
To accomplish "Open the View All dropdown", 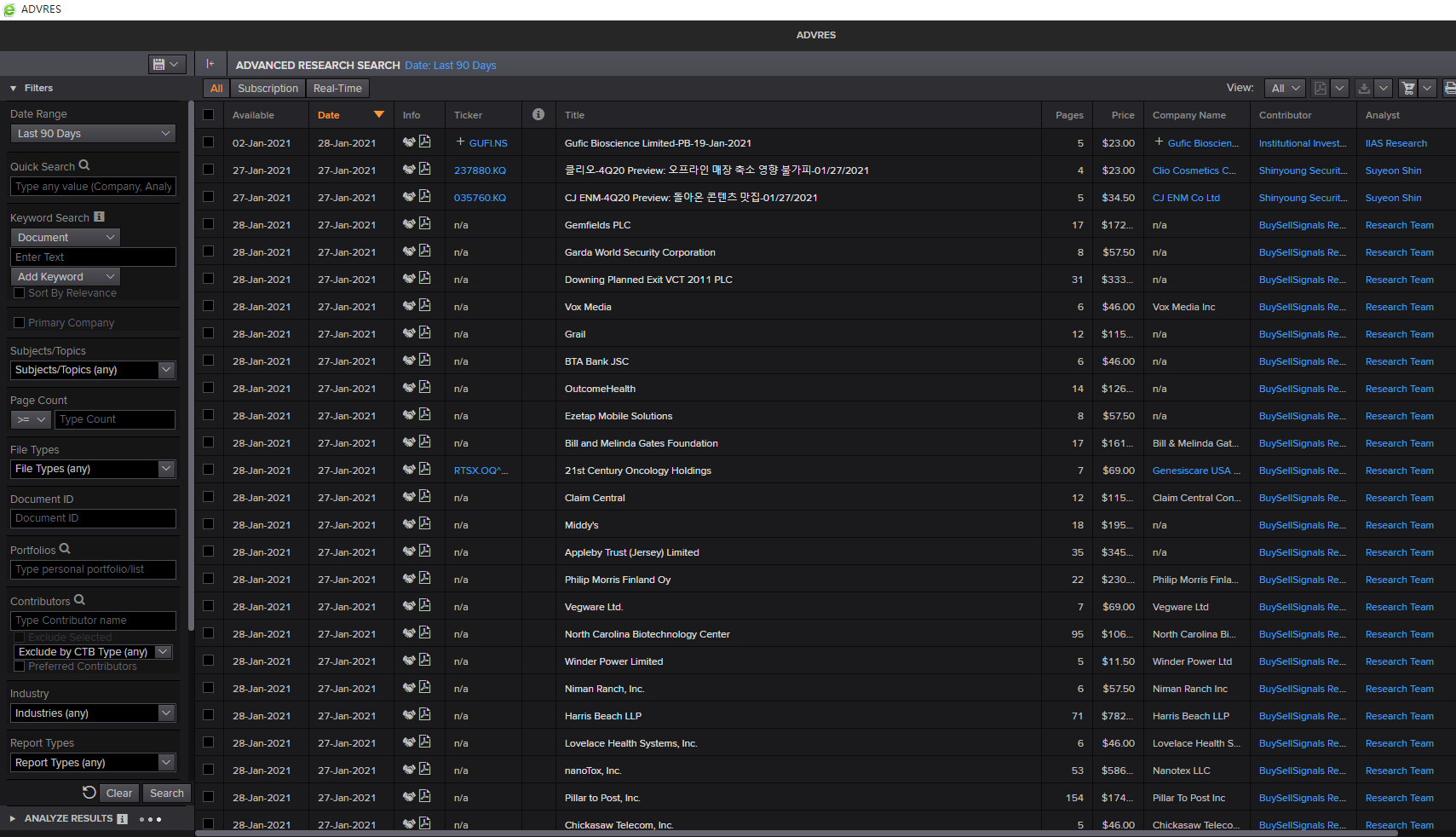I will click(x=1285, y=88).
